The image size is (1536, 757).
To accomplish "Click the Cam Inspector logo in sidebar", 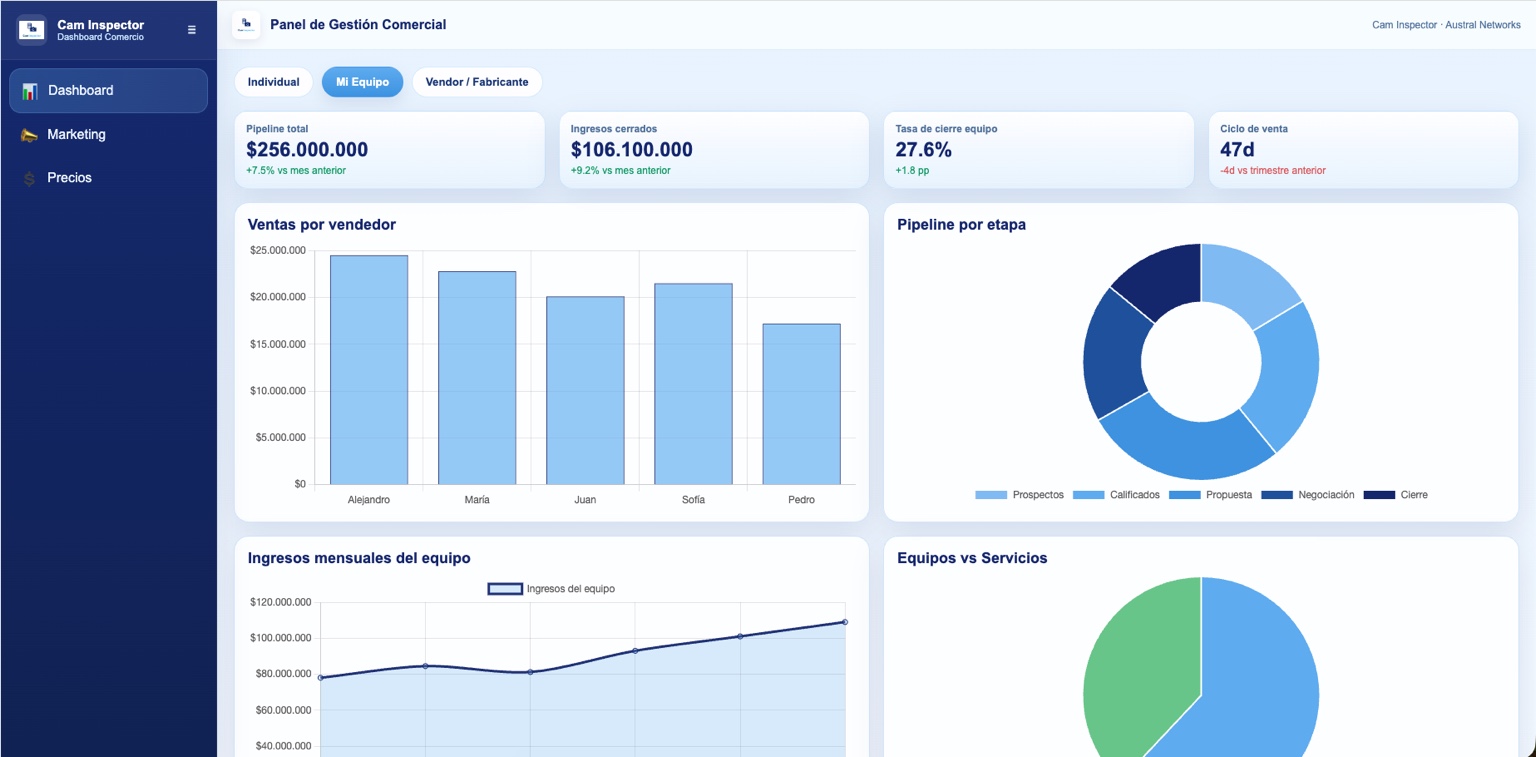I will click(x=32, y=30).
